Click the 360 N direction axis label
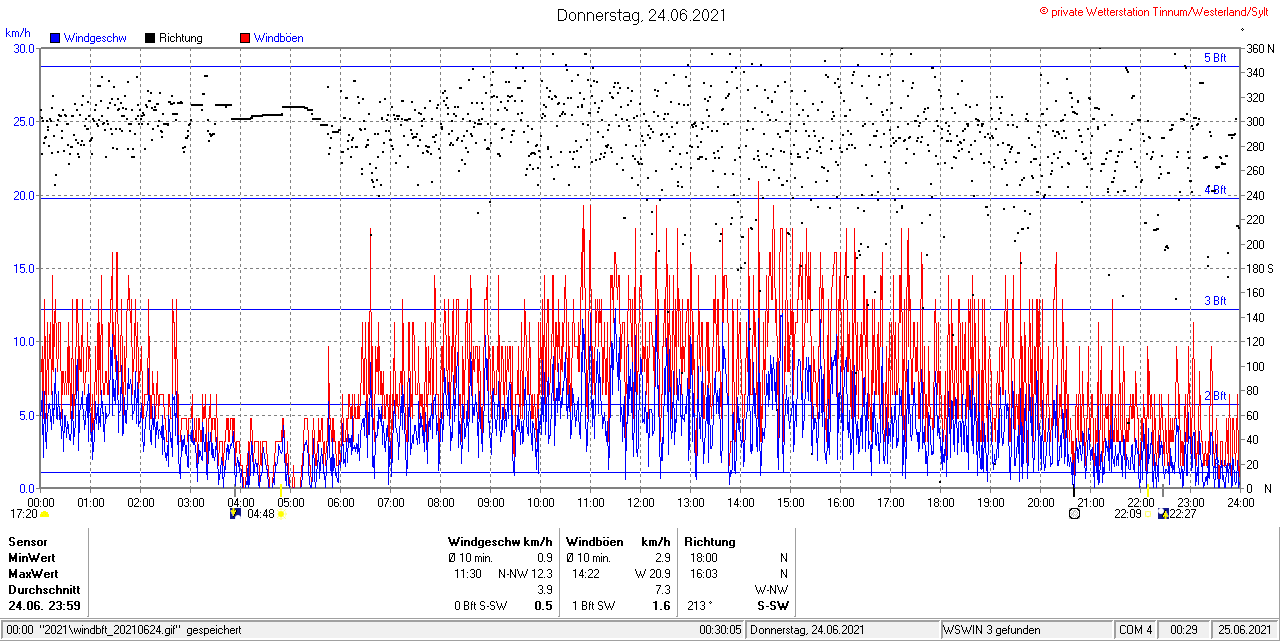Viewport: 1280px width, 641px height. click(1260, 49)
